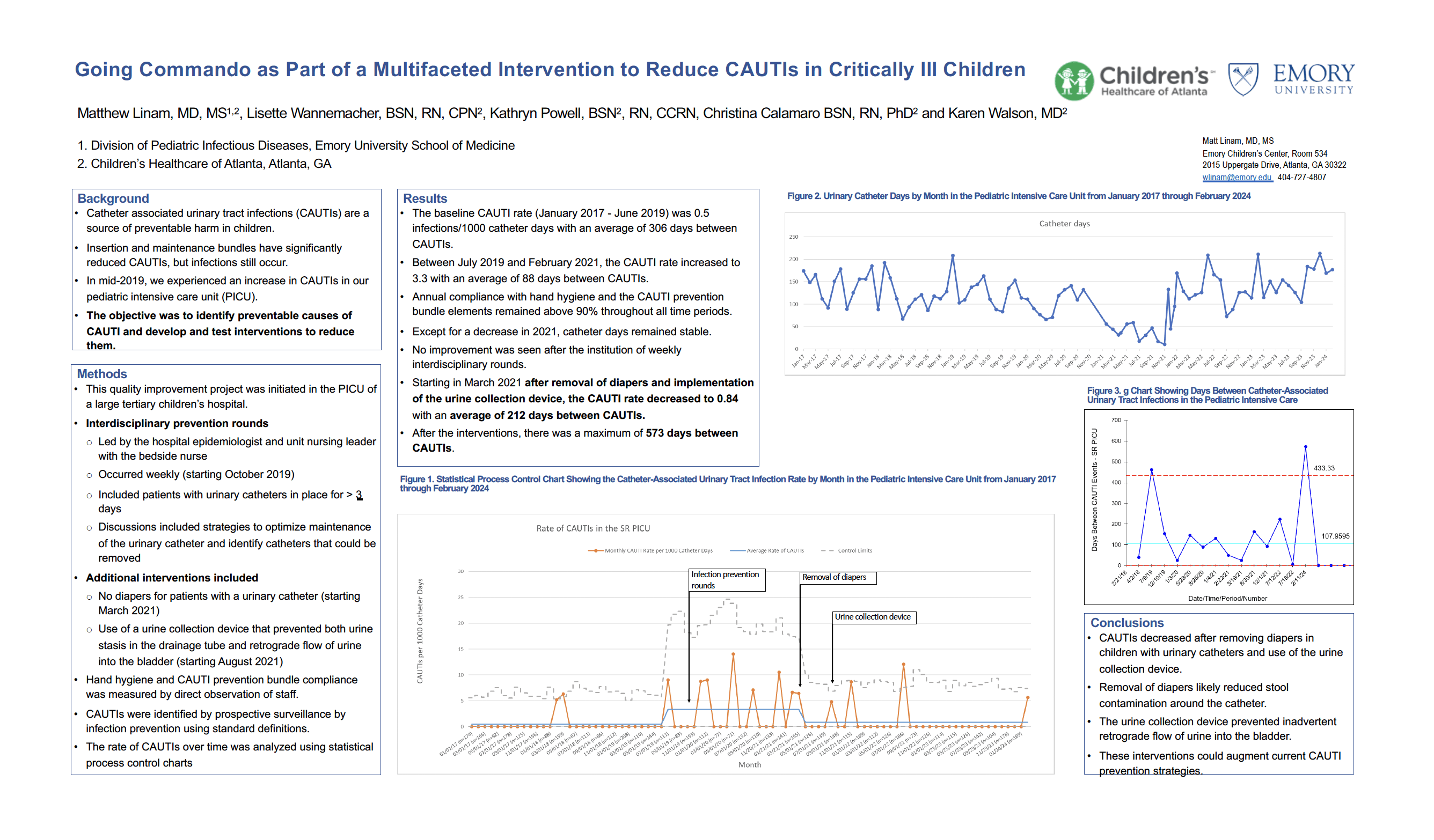This screenshot has height=840, width=1434.
Task: Click the 'Month' axis label in Figure 1
Action: (x=749, y=764)
